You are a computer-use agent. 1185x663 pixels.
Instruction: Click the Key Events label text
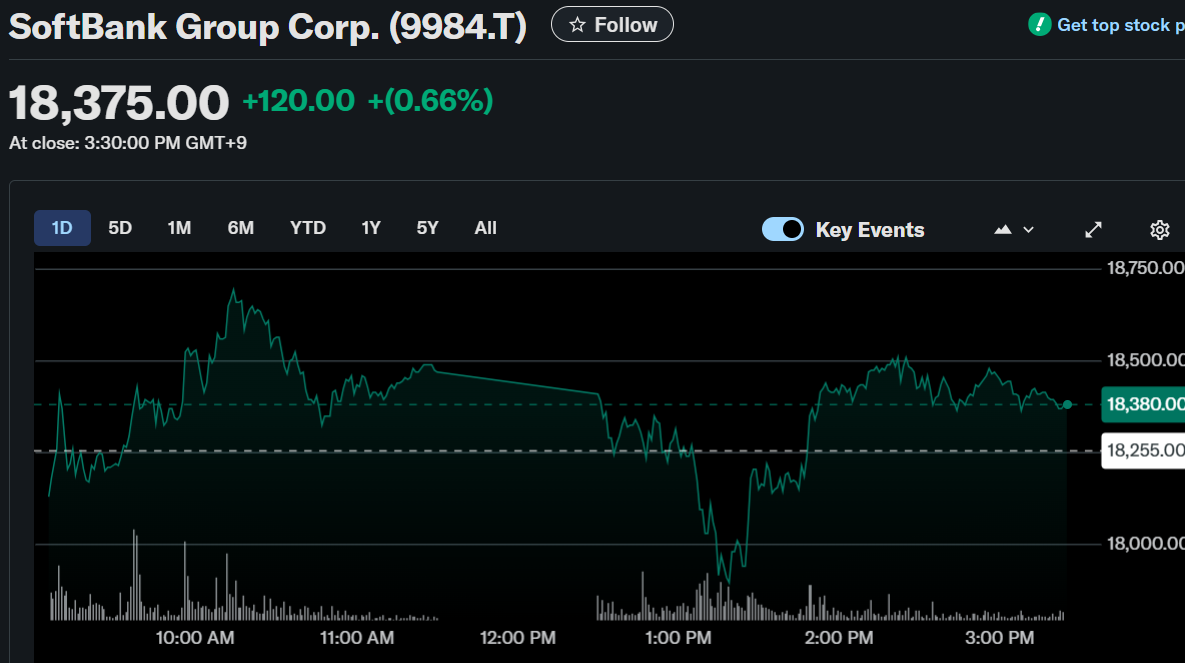870,230
